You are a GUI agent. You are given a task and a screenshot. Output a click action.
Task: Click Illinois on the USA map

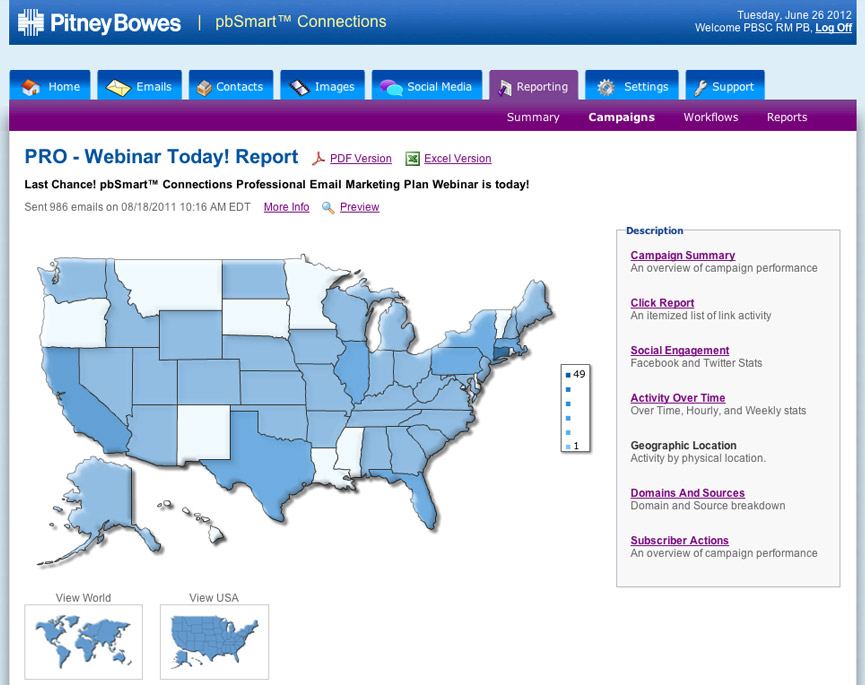click(x=353, y=370)
